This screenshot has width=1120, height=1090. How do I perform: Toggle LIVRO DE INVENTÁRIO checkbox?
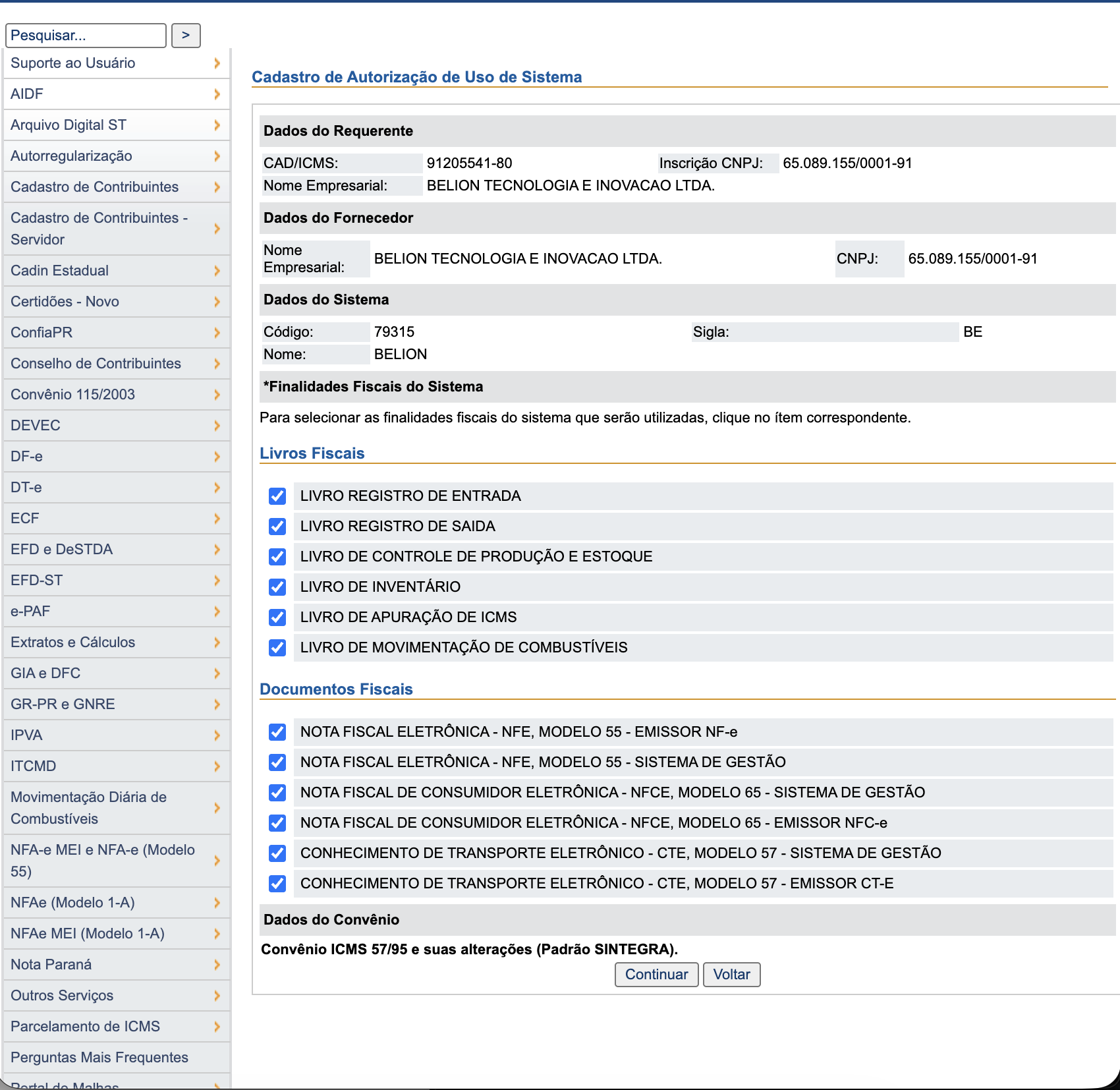pyautogui.click(x=277, y=587)
